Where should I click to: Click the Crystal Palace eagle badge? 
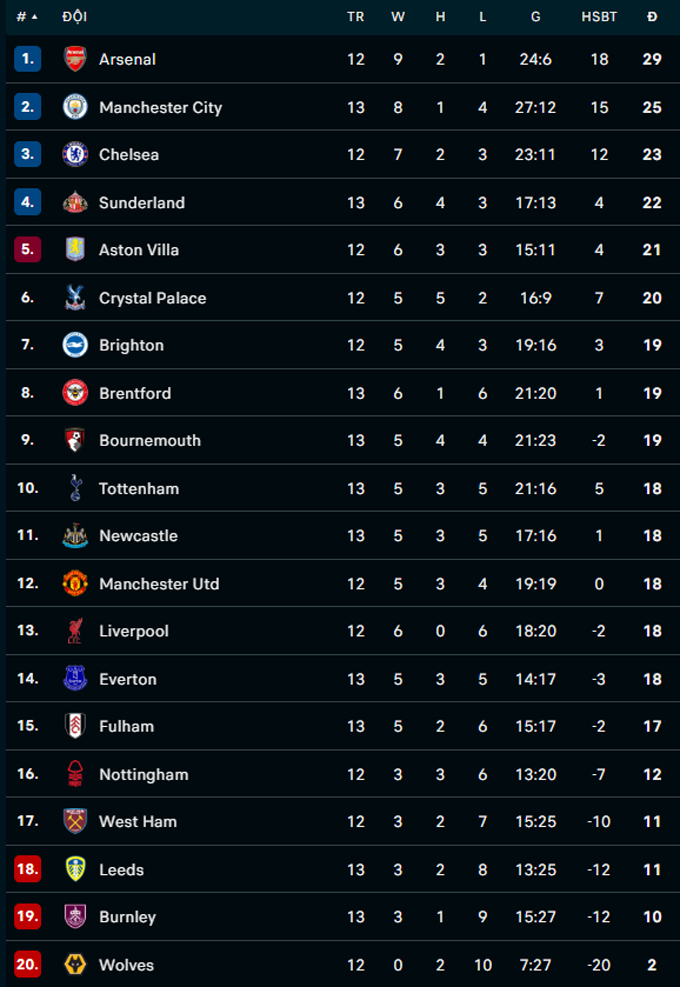pos(75,298)
